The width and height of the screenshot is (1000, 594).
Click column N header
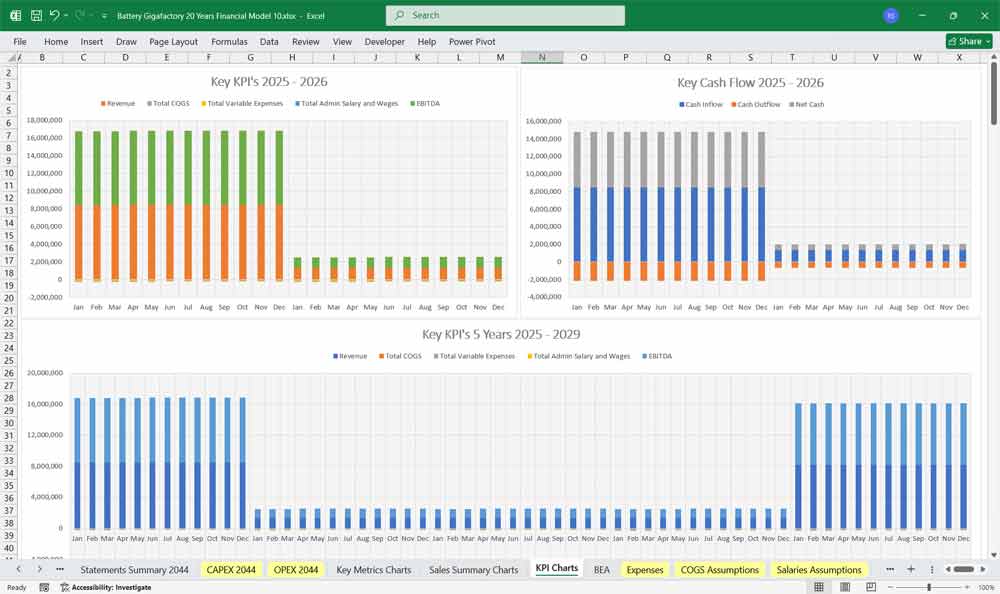542,57
